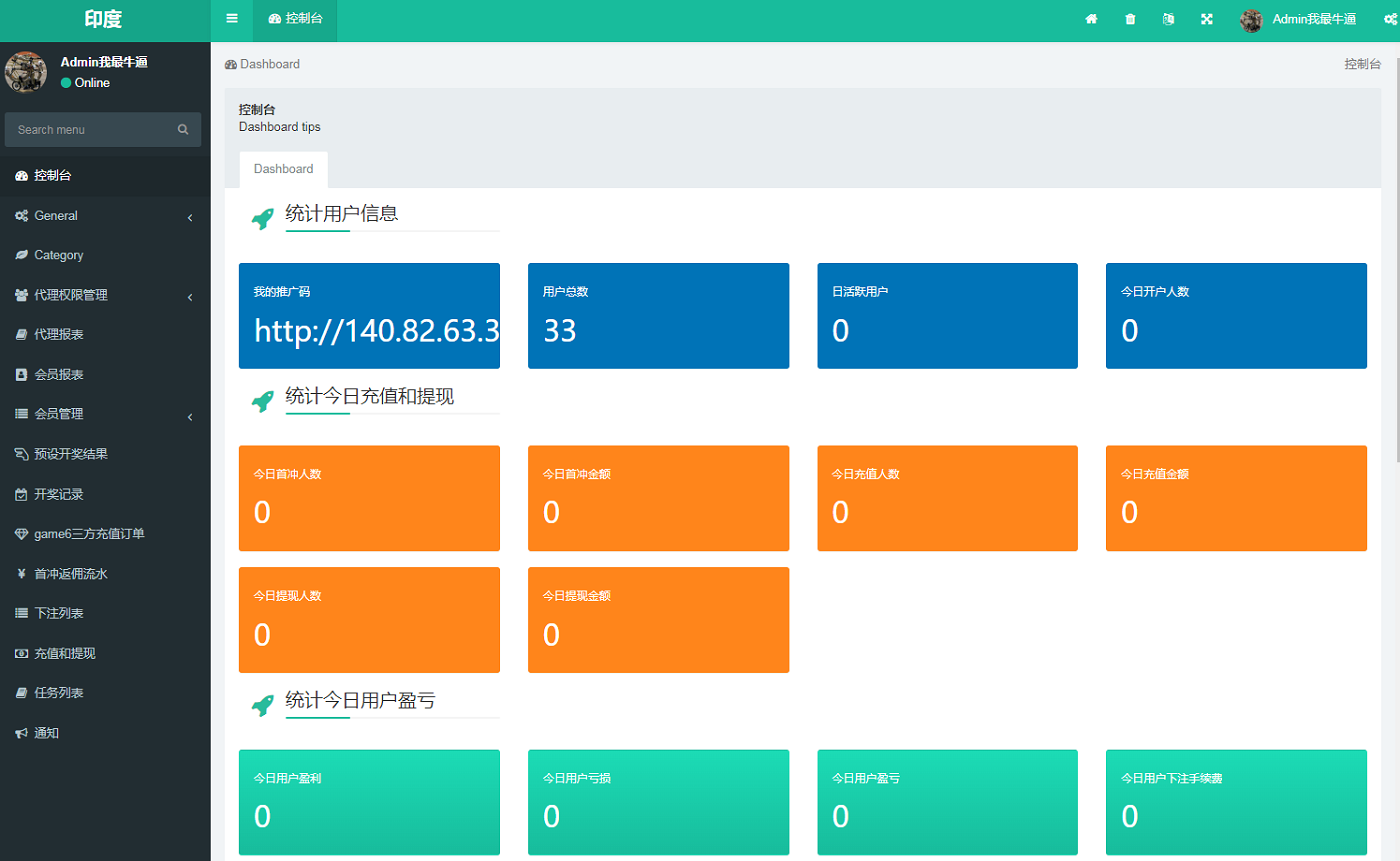Click the 我的推广码 promotion link card

369,316
